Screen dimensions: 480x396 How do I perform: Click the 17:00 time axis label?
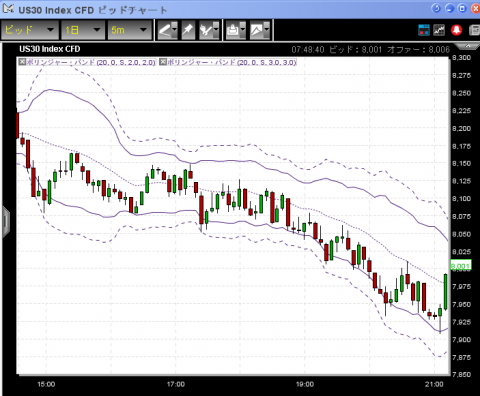[x=176, y=384]
